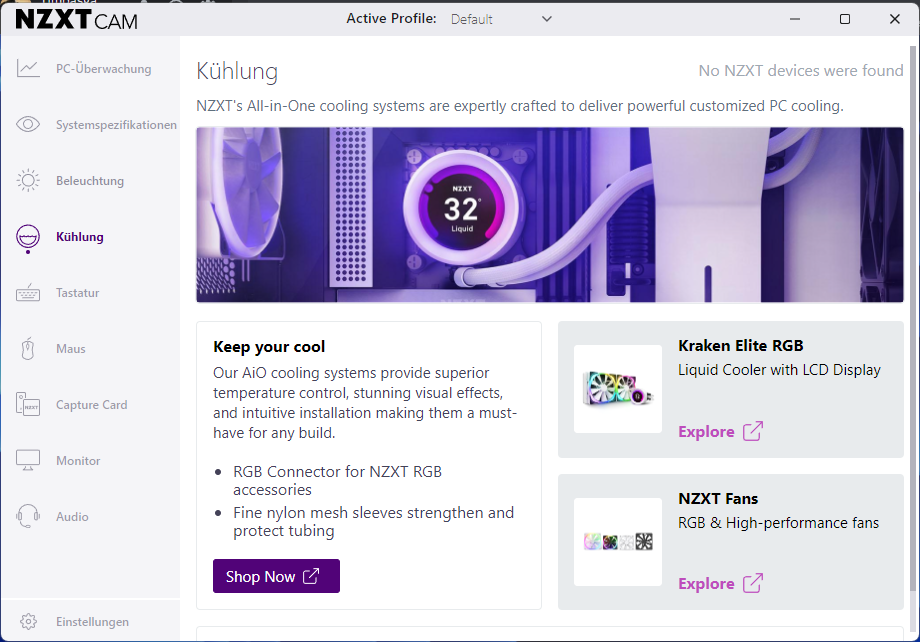
Task: Click the external-link icon in Shop Now button
Action: click(x=311, y=576)
